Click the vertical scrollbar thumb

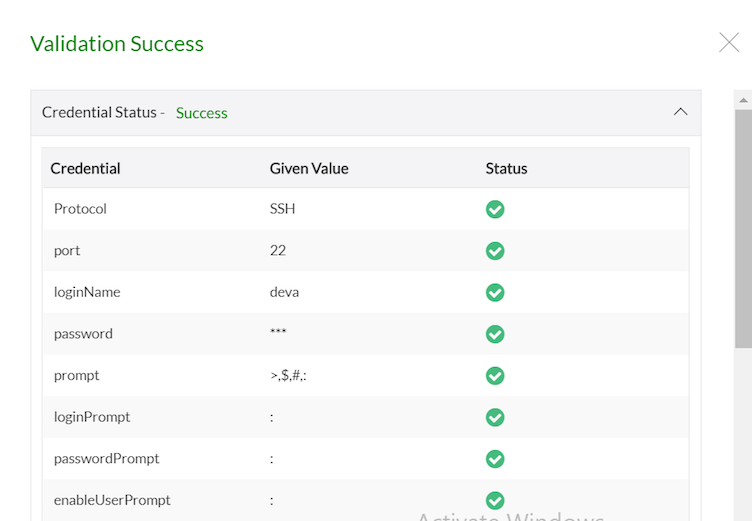click(743, 230)
